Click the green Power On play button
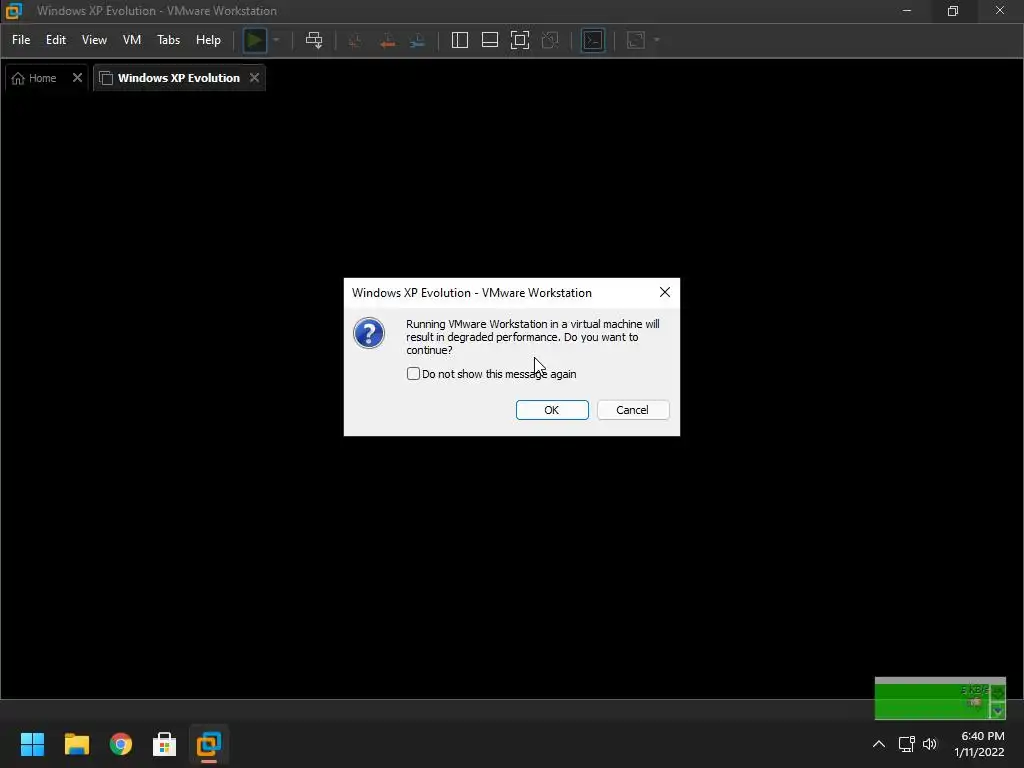 254,40
